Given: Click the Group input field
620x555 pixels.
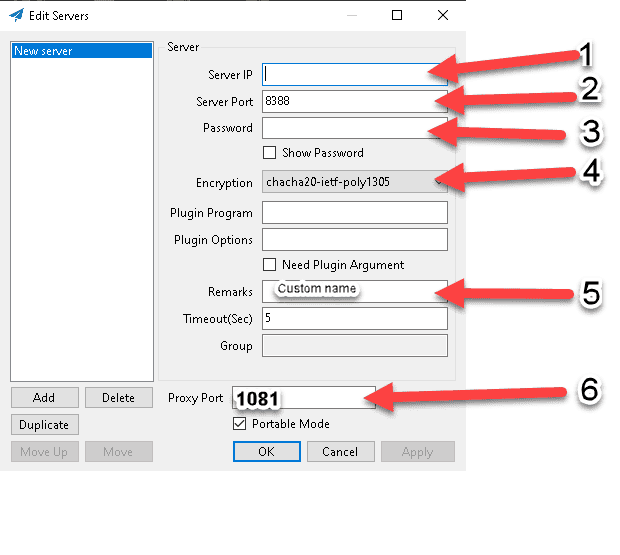Looking at the screenshot, I should pos(355,345).
